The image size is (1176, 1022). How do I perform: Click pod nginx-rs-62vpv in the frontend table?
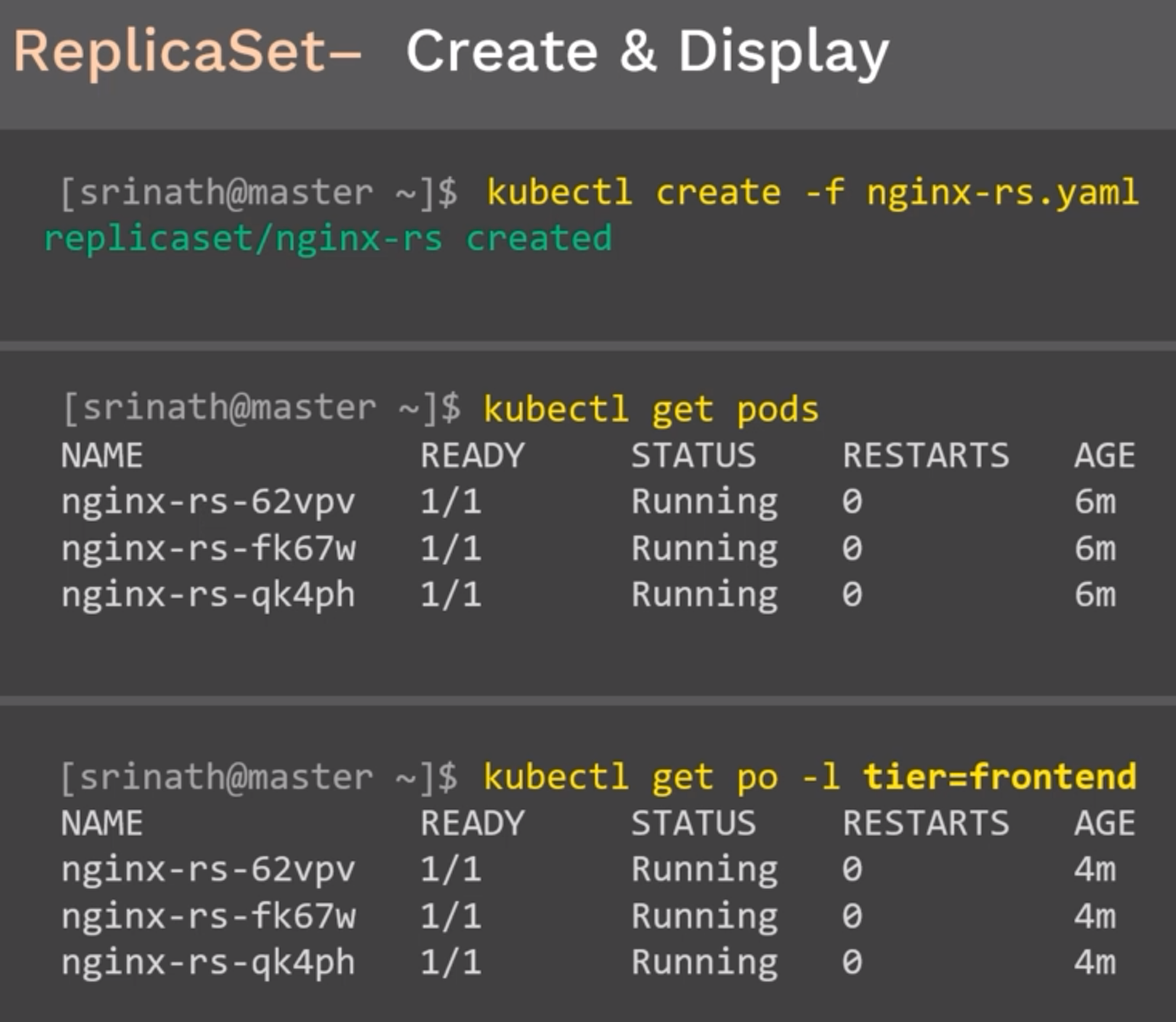[x=208, y=870]
